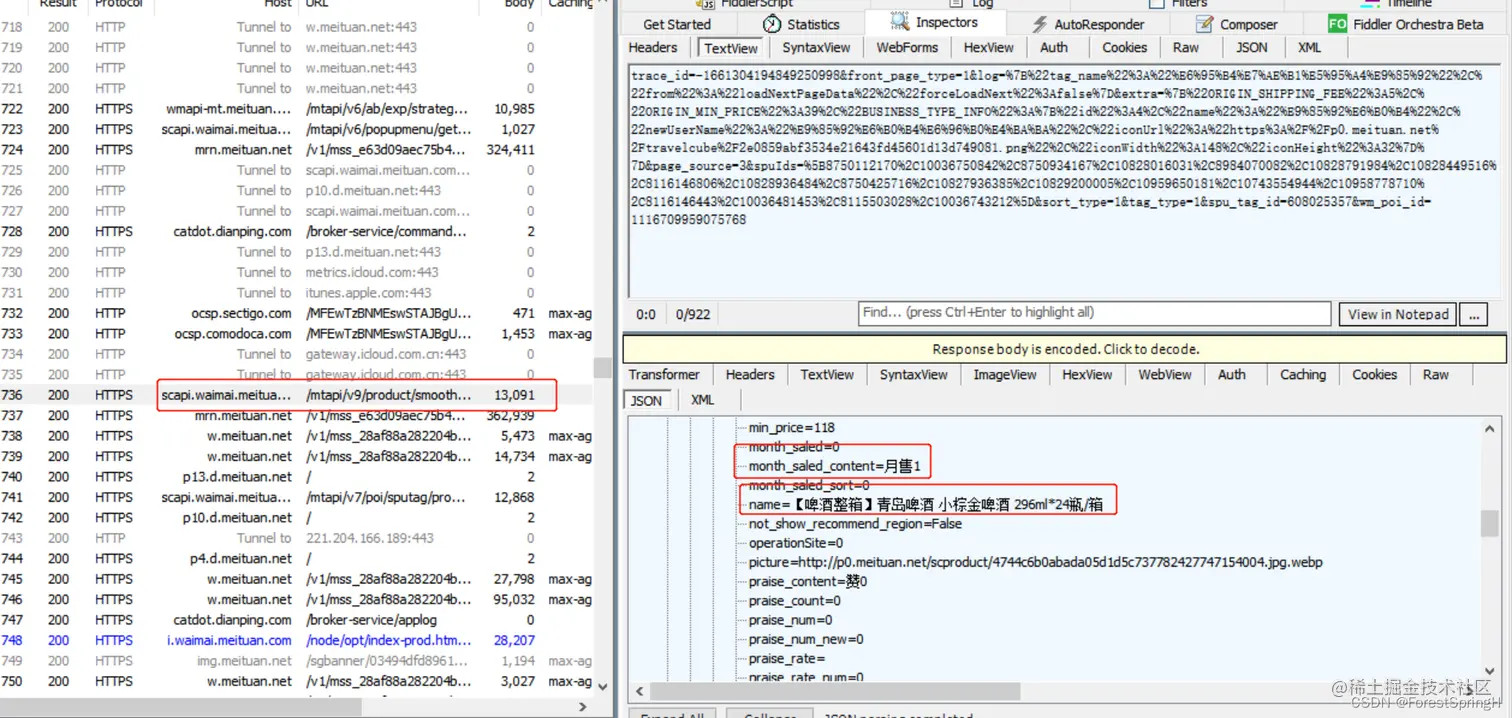Select request inspector JSON tab
The height and width of the screenshot is (718, 1512).
(x=1251, y=47)
